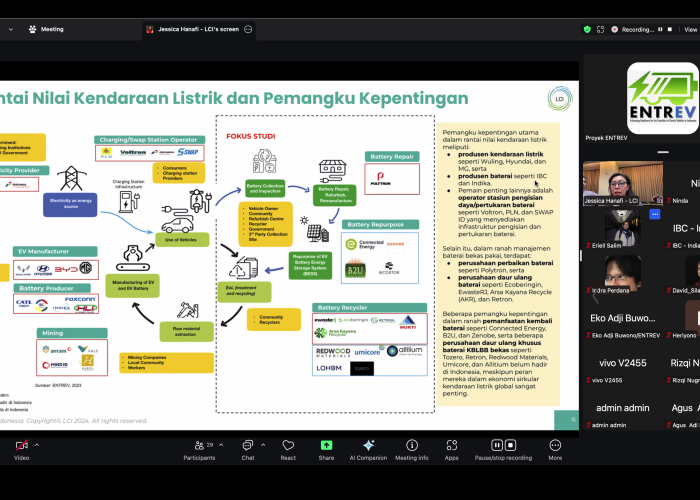This screenshot has width=700, height=500.
Task: Click the Charging/Swap Station Operator label
Action: [150, 140]
